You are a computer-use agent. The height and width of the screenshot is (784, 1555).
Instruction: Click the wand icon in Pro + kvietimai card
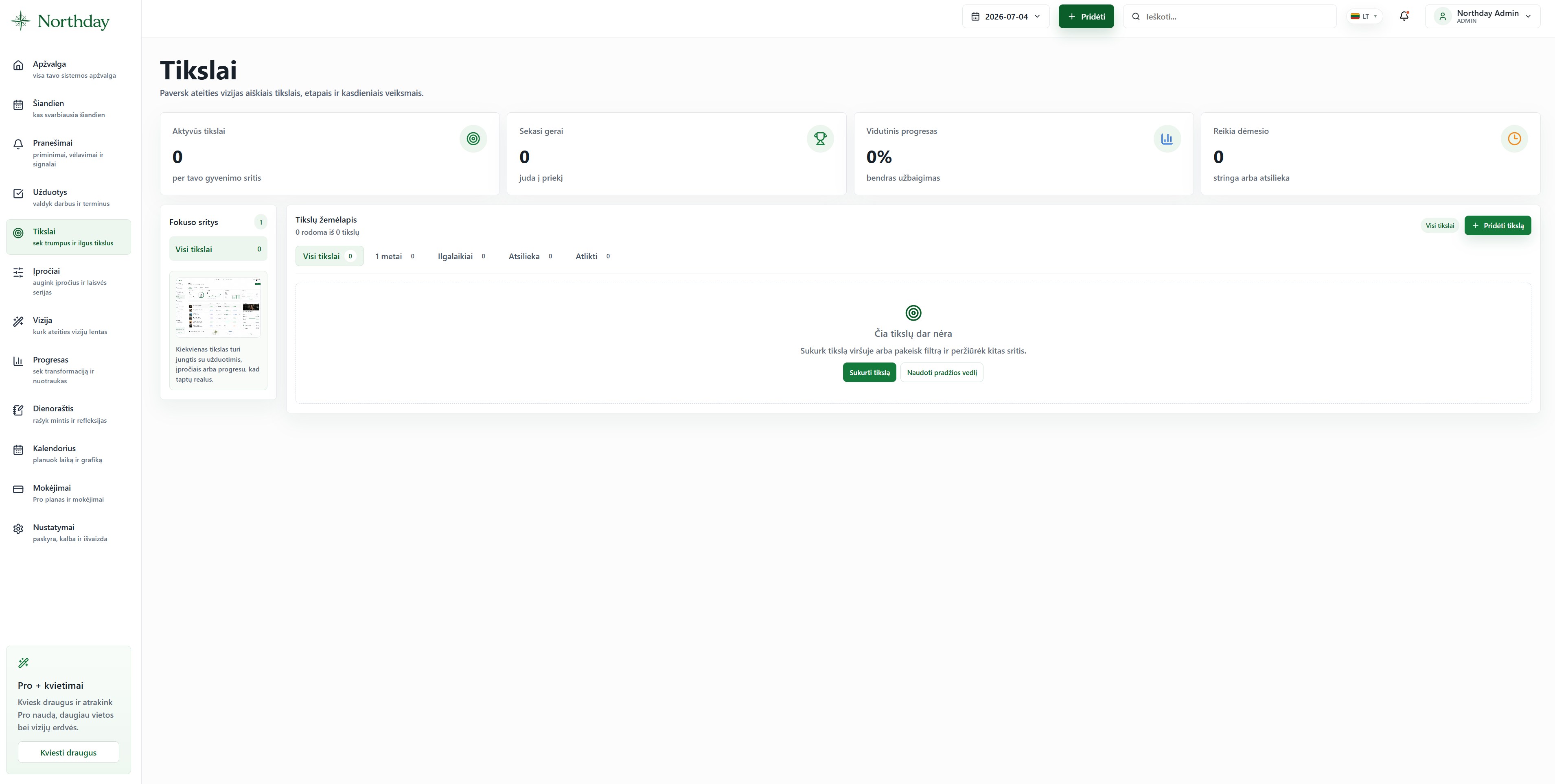[24, 663]
